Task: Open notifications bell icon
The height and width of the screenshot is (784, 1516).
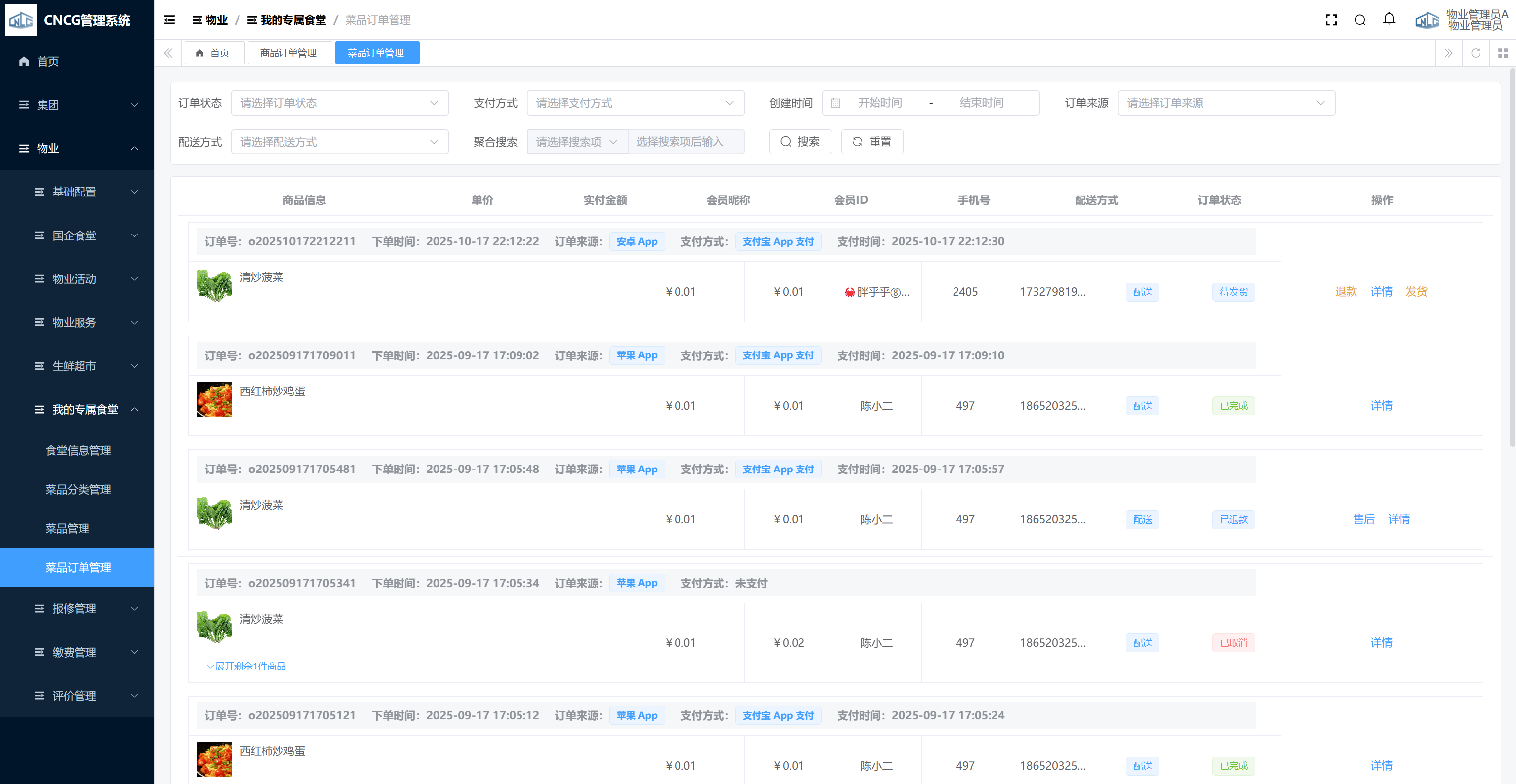Action: (x=1389, y=19)
